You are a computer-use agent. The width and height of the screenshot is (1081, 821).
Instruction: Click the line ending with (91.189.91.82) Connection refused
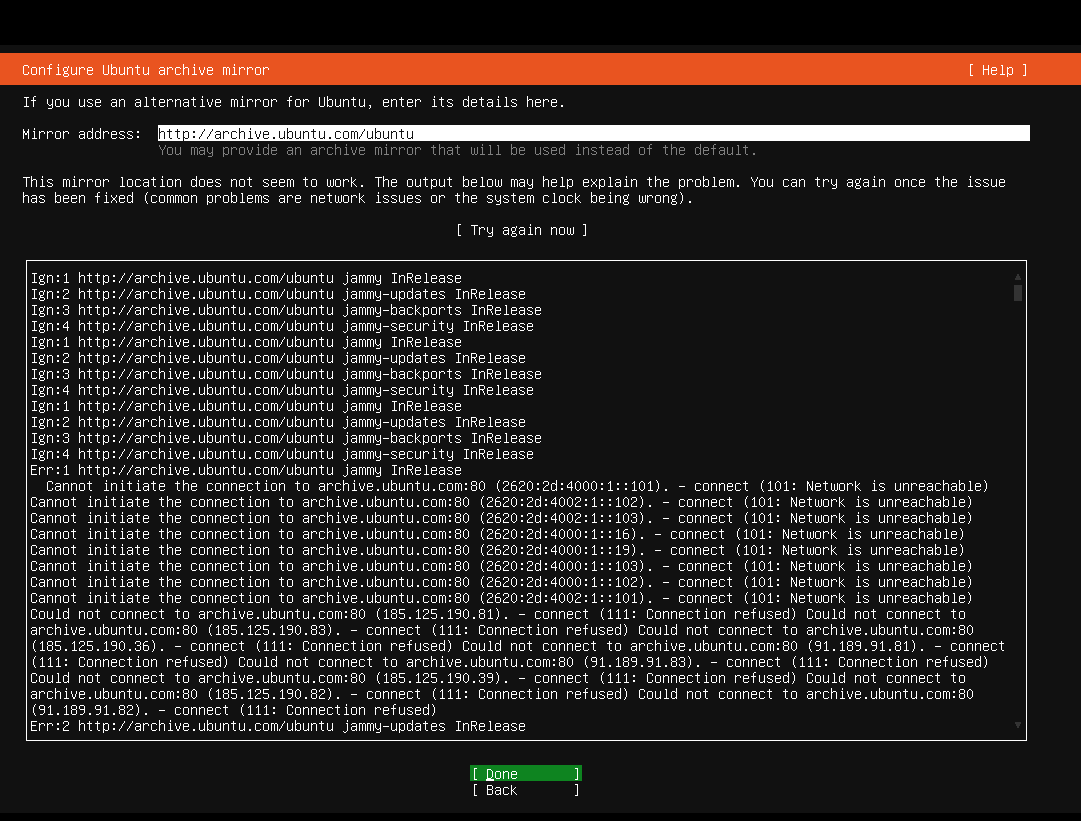pos(234,710)
